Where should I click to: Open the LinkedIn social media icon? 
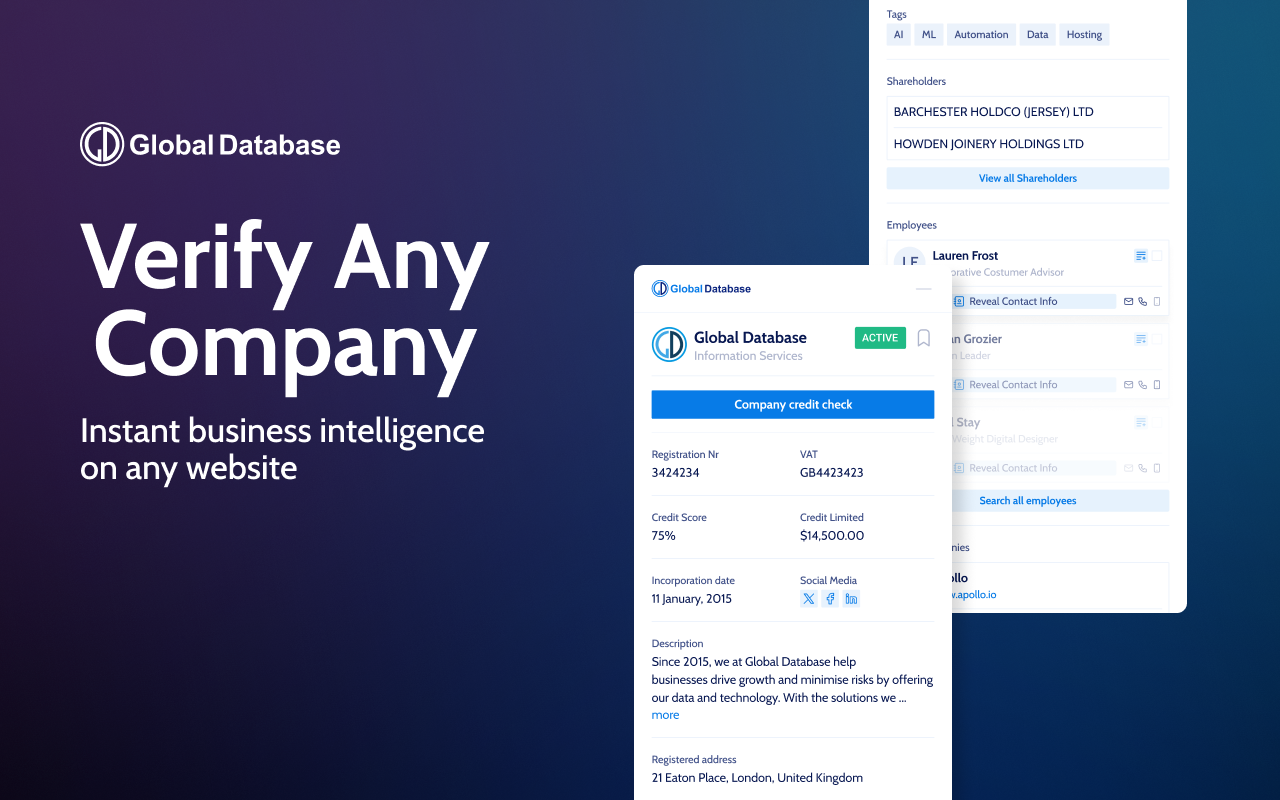(x=851, y=599)
